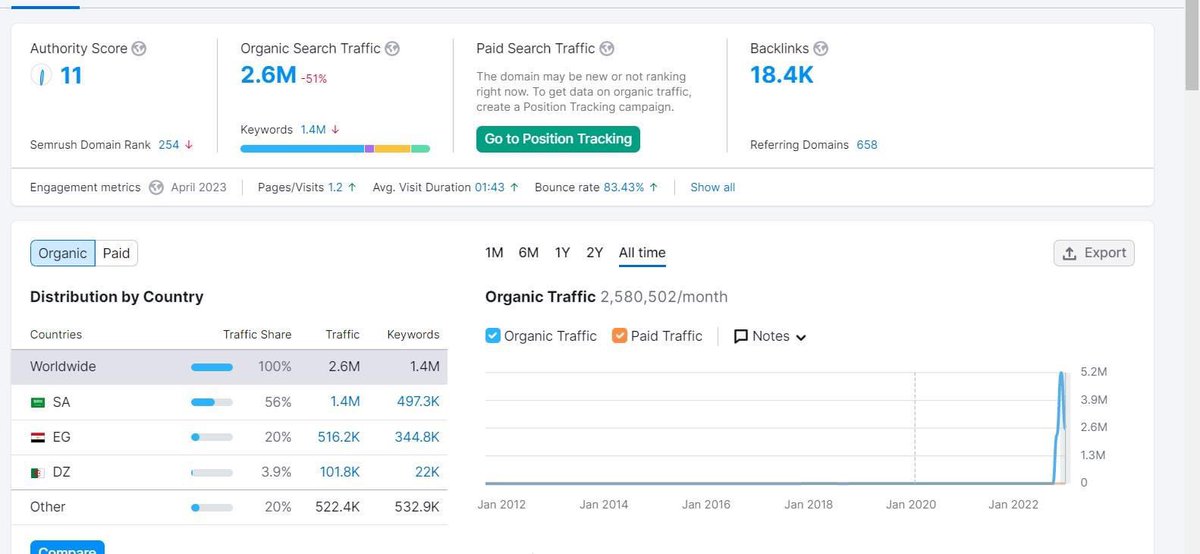Screen dimensions: 1200x554
Task: Click the -51% traffic change label
Action: [314, 78]
